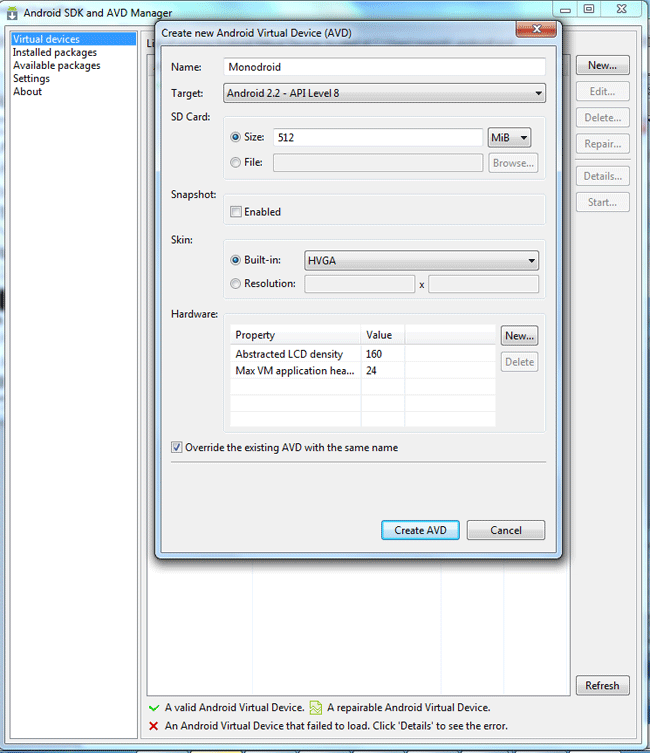Open About in the sidebar

coord(27,91)
